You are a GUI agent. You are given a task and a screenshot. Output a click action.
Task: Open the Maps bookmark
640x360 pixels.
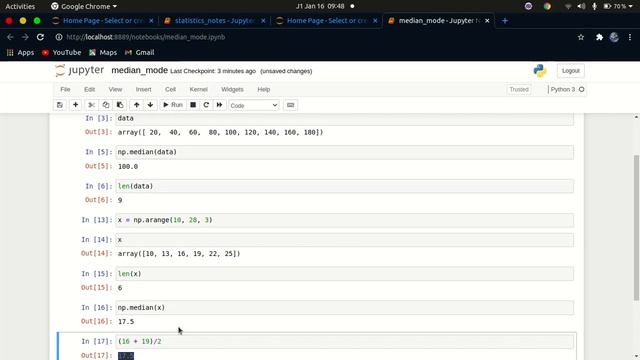click(x=103, y=53)
